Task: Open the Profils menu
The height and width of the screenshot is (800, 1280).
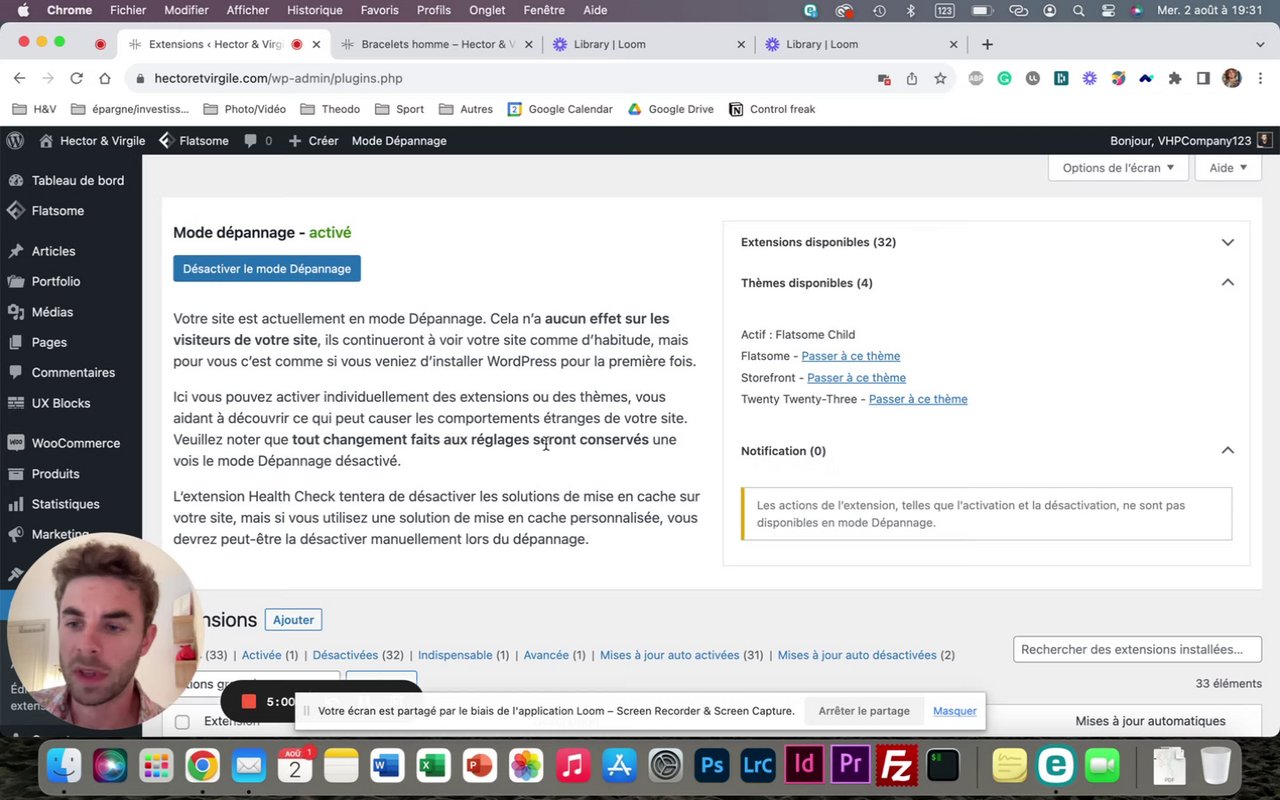Action: (434, 10)
